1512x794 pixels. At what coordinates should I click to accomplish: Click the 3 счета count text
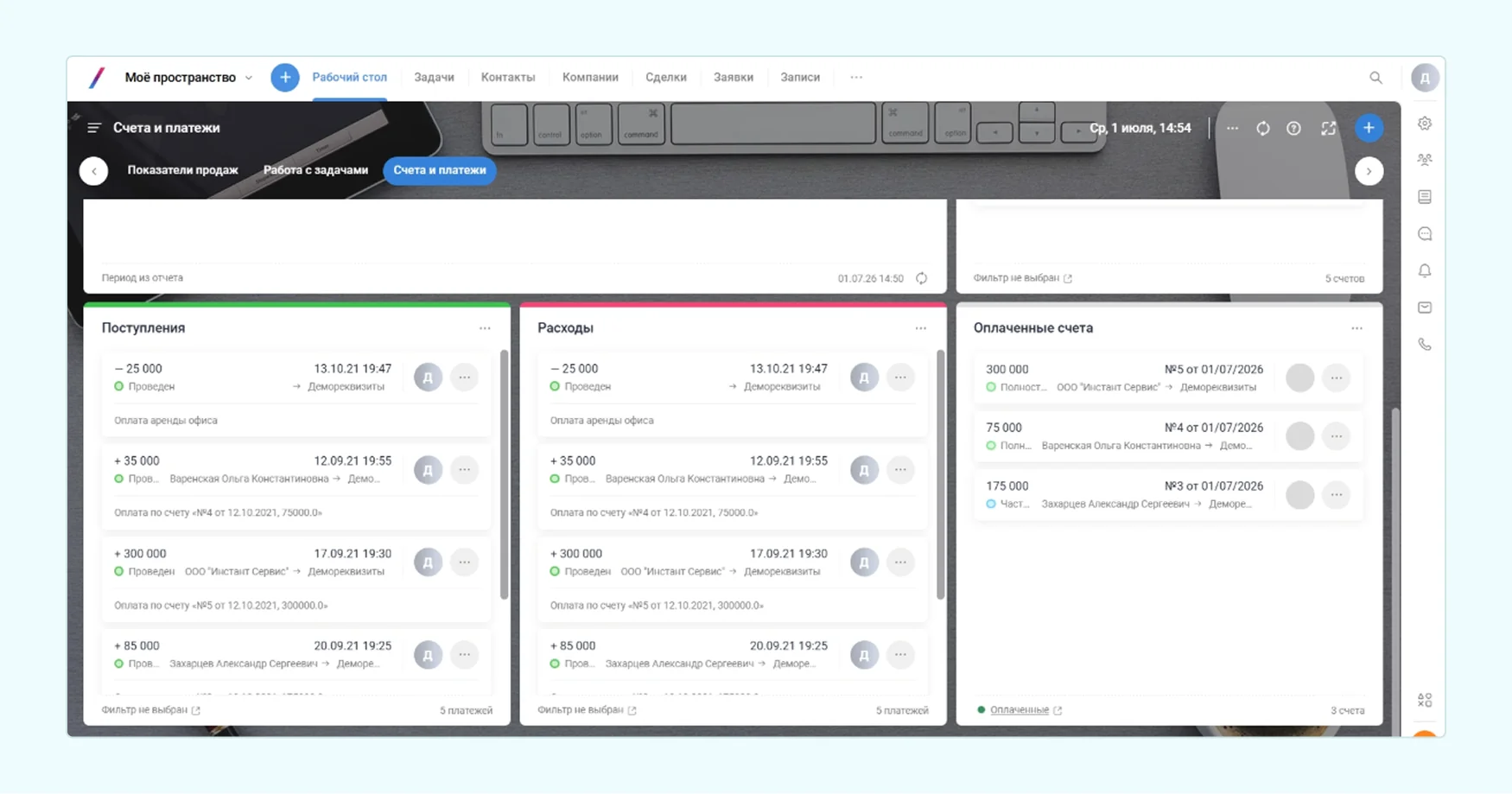(x=1347, y=710)
